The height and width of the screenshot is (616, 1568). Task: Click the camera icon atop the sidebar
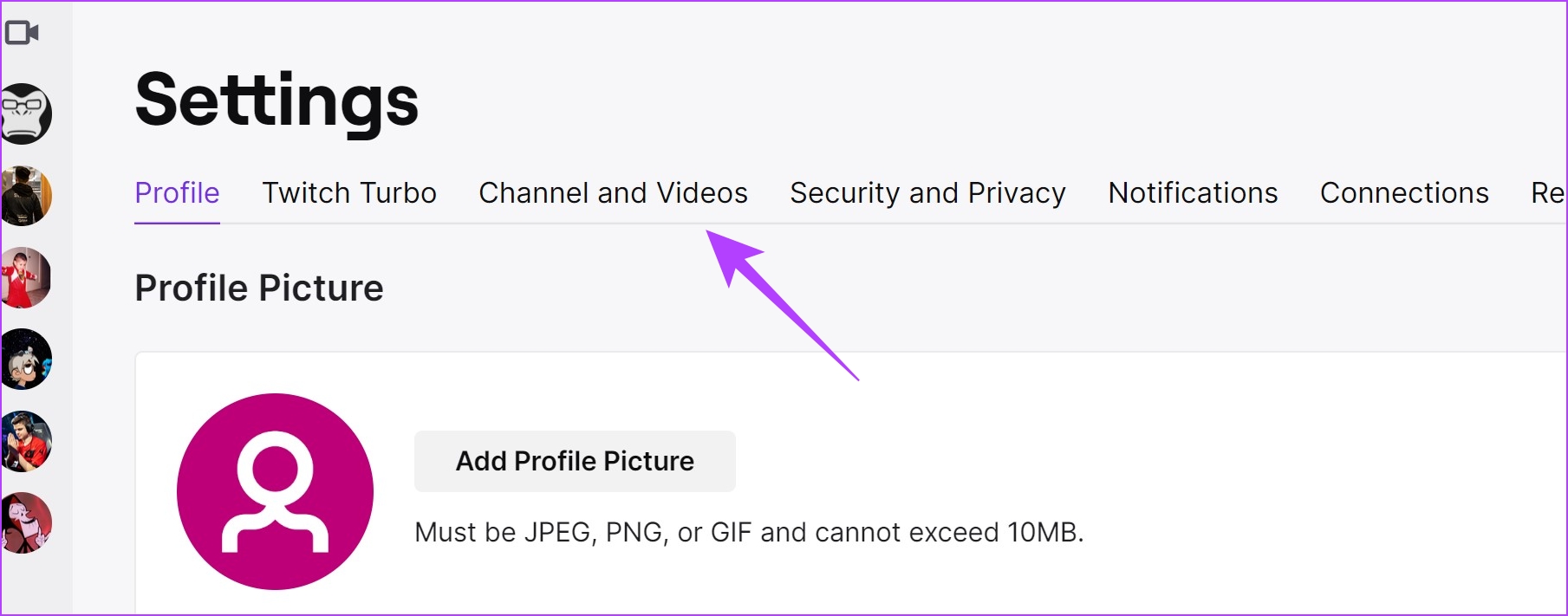(x=22, y=33)
